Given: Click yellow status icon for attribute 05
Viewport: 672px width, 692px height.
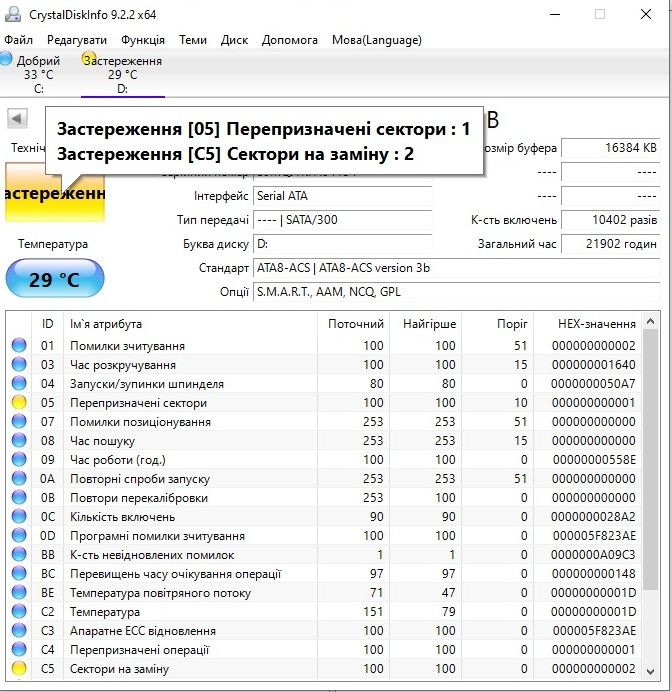Looking at the screenshot, I should 19,402.
